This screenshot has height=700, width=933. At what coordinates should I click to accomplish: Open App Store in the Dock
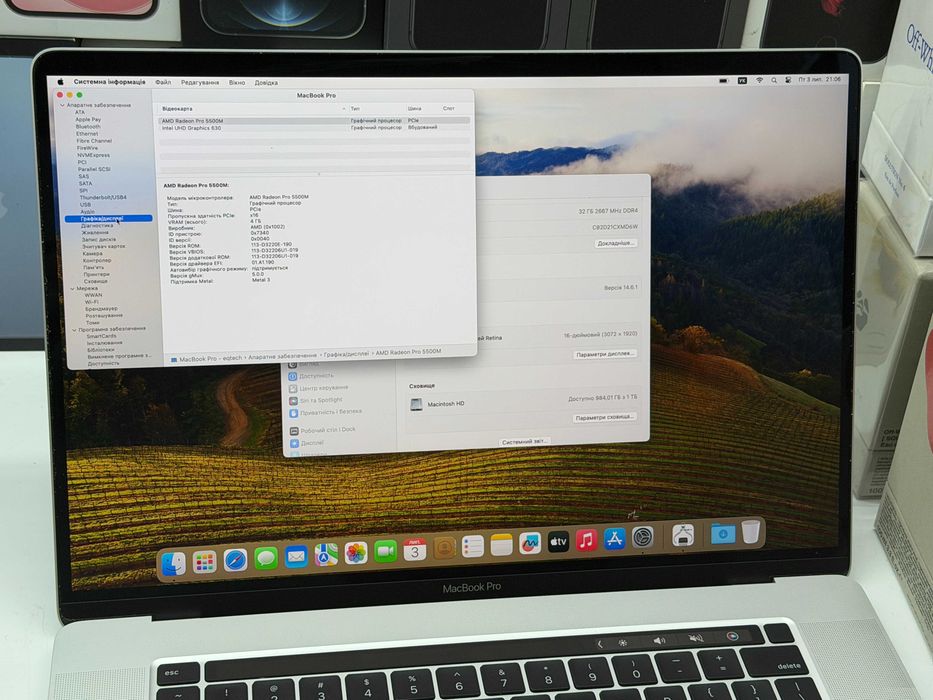coord(614,539)
